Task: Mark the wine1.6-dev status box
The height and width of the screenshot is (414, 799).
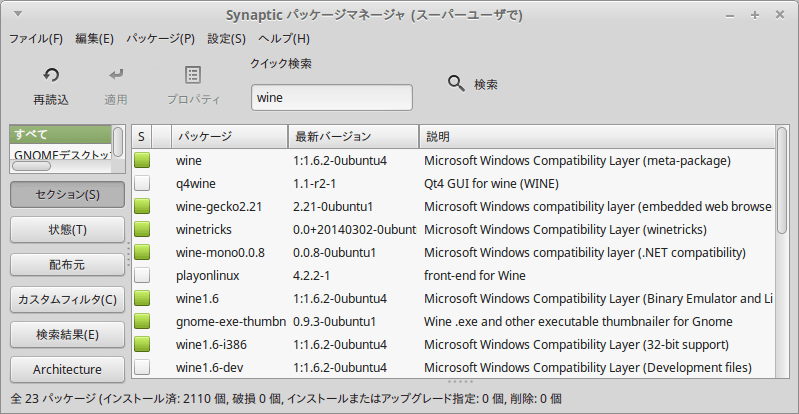Action: click(x=142, y=367)
